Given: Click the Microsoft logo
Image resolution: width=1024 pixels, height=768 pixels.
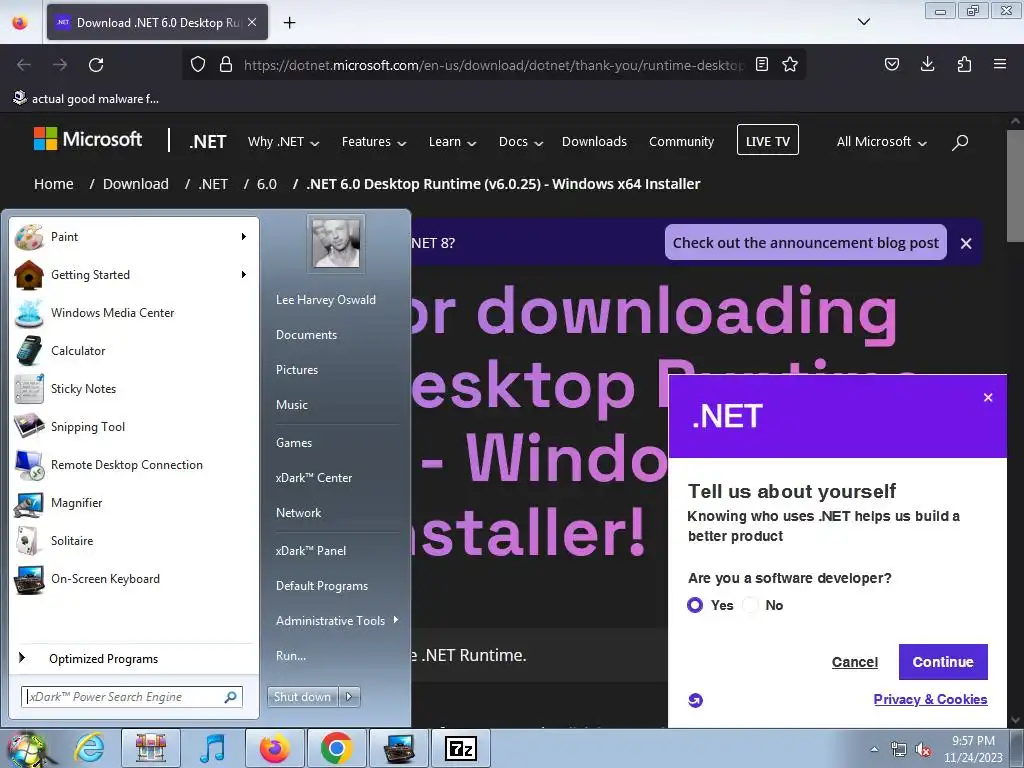Looking at the screenshot, I should click(88, 139).
